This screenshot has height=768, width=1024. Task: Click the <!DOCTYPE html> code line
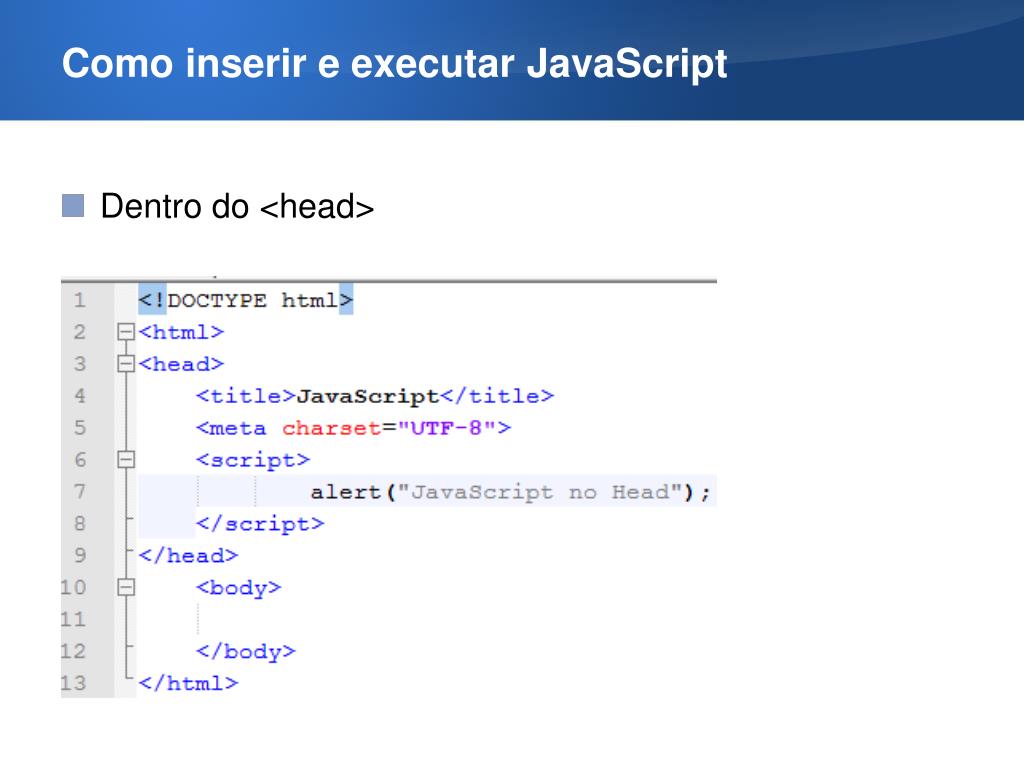pyautogui.click(x=246, y=300)
